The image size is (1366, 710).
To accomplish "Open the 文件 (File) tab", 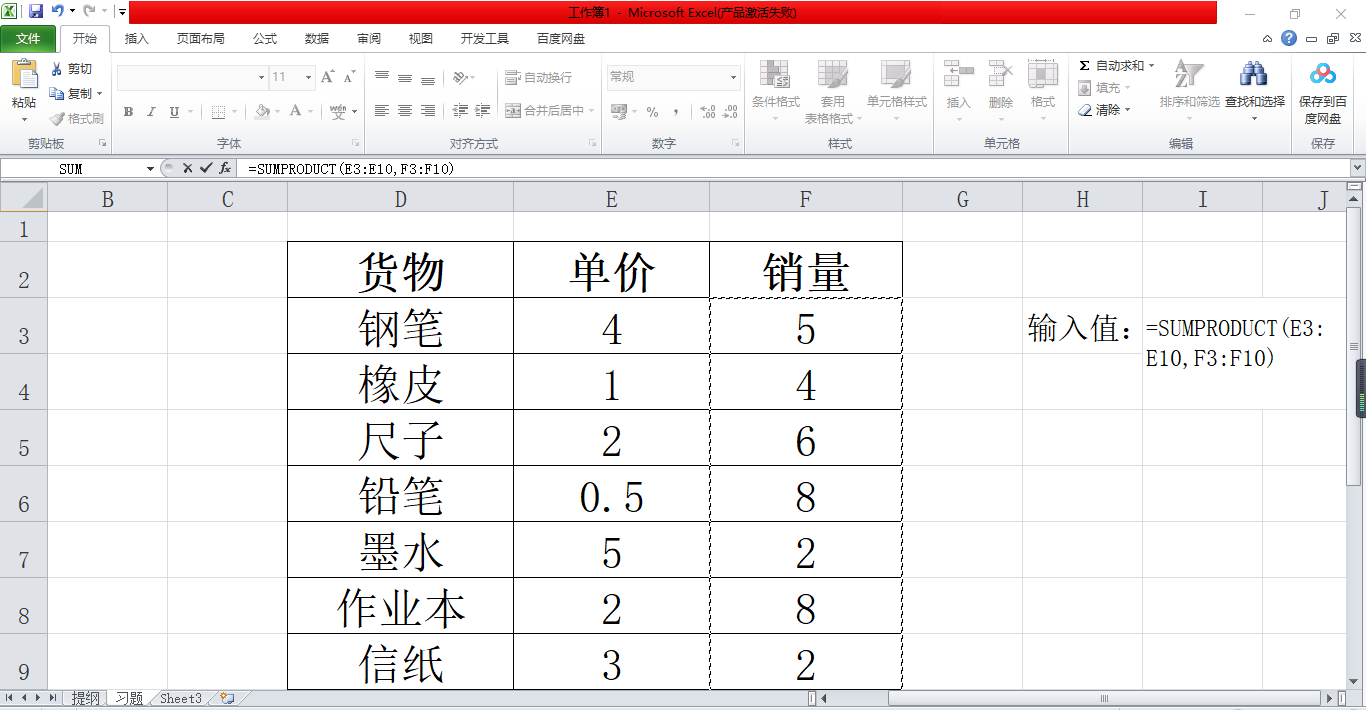I will [28, 39].
